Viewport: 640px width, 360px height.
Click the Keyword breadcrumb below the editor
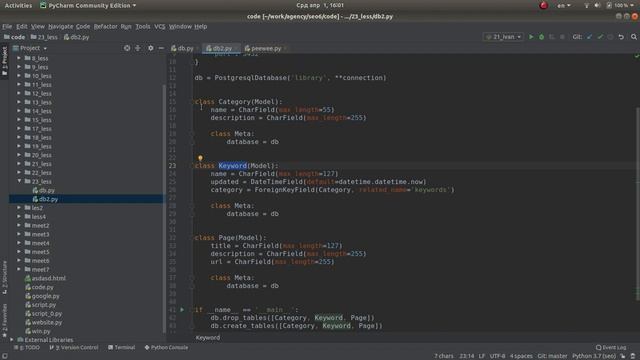coord(208,338)
